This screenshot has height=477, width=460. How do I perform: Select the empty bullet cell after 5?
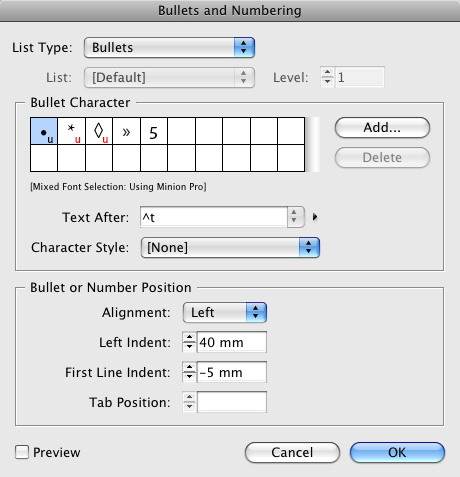click(181, 131)
